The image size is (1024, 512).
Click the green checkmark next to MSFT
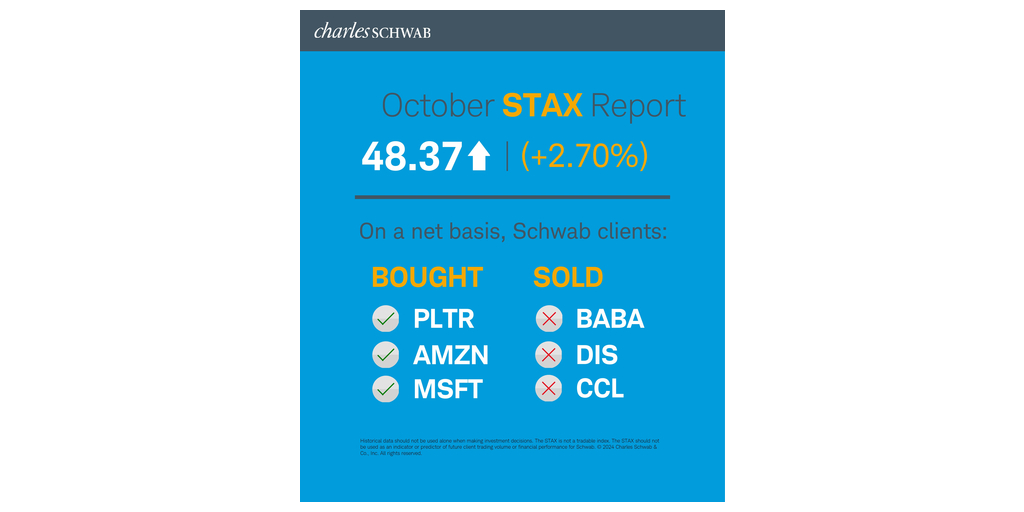[385, 389]
